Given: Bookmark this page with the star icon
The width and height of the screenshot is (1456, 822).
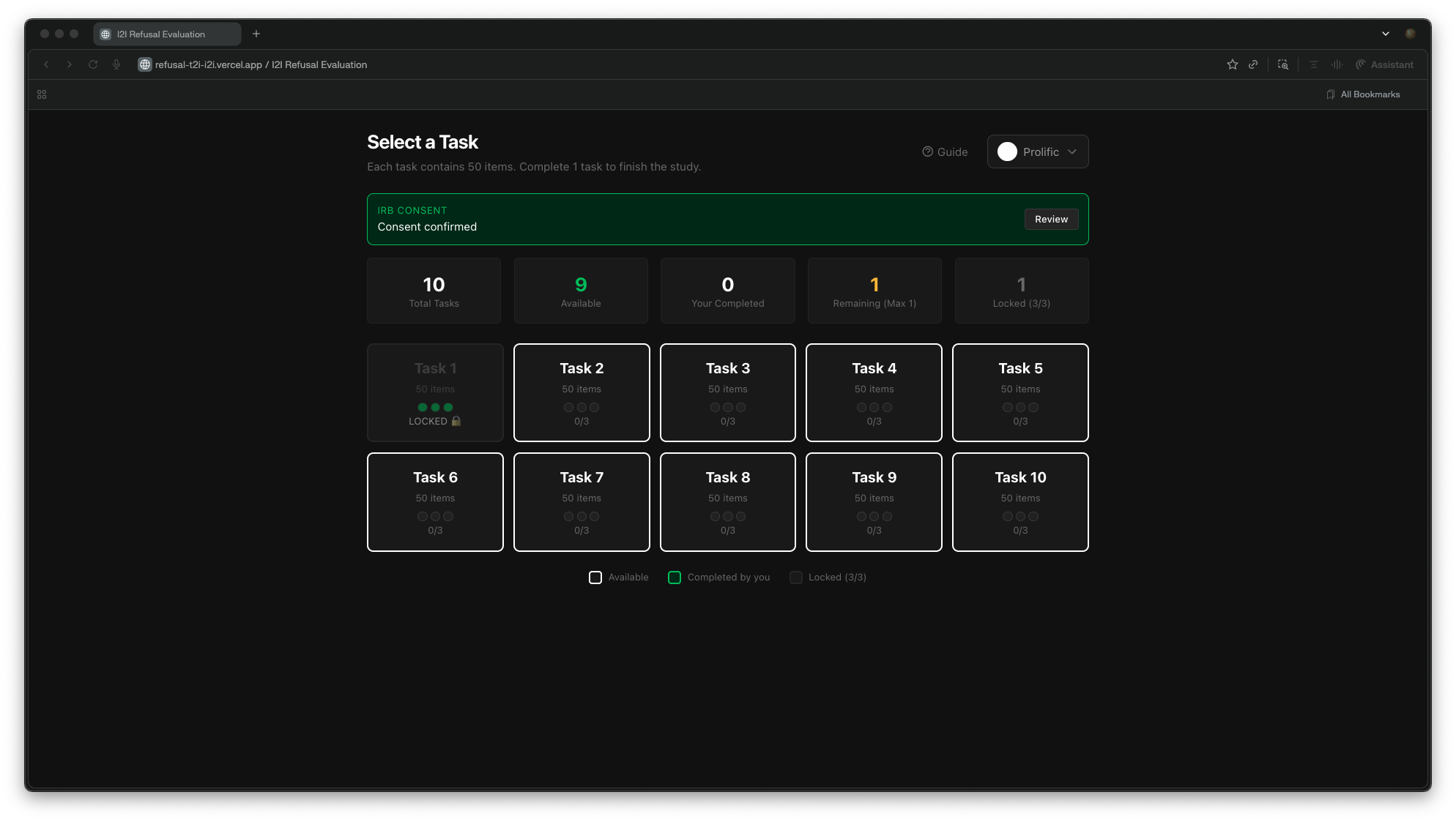Looking at the screenshot, I should [1232, 64].
